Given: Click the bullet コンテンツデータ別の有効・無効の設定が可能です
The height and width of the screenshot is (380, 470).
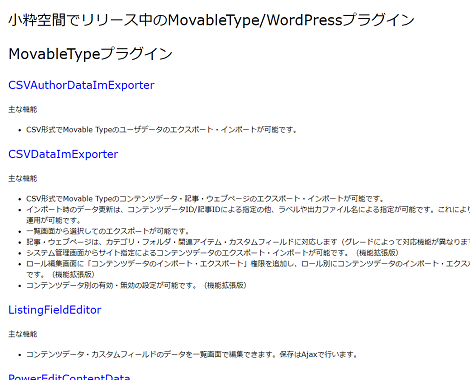Looking at the screenshot, I should (x=136, y=285).
